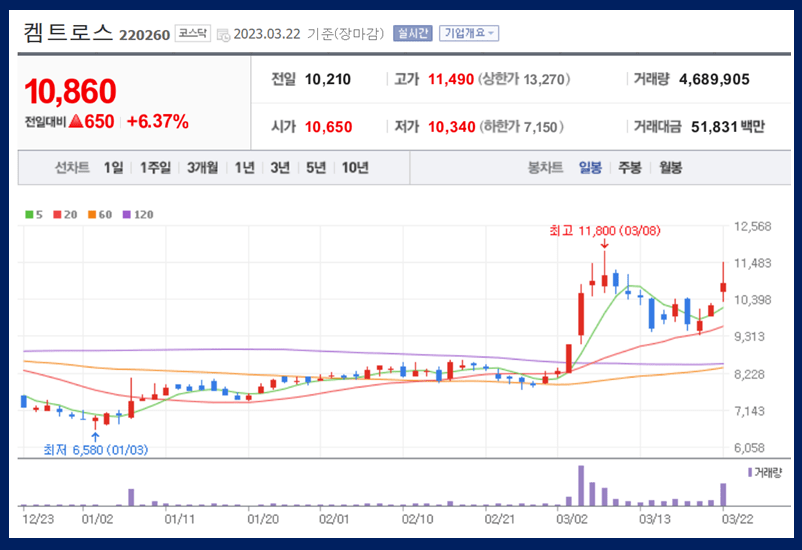Open the 기업개요 dropdown
802x550 pixels.
pos(469,33)
